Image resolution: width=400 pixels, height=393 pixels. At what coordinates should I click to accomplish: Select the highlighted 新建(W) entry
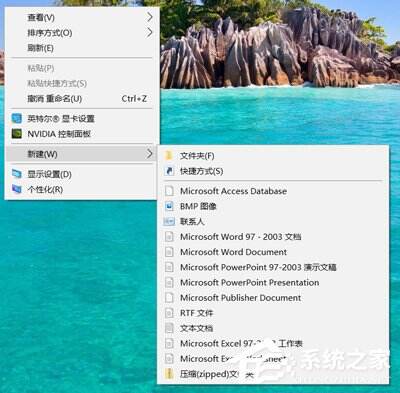coord(82,154)
